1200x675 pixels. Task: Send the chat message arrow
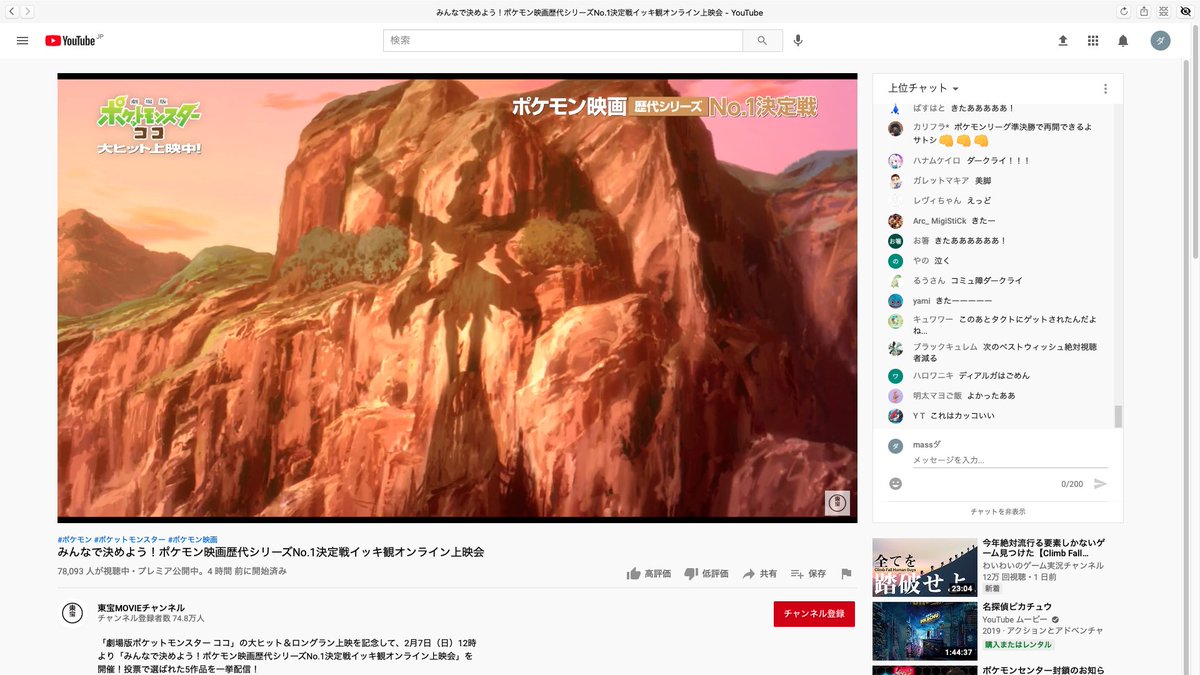click(x=1100, y=484)
